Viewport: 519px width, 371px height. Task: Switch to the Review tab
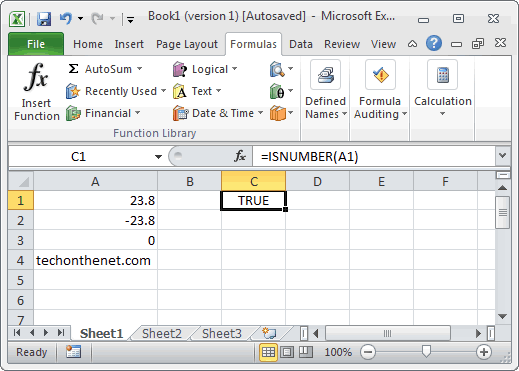coord(342,44)
